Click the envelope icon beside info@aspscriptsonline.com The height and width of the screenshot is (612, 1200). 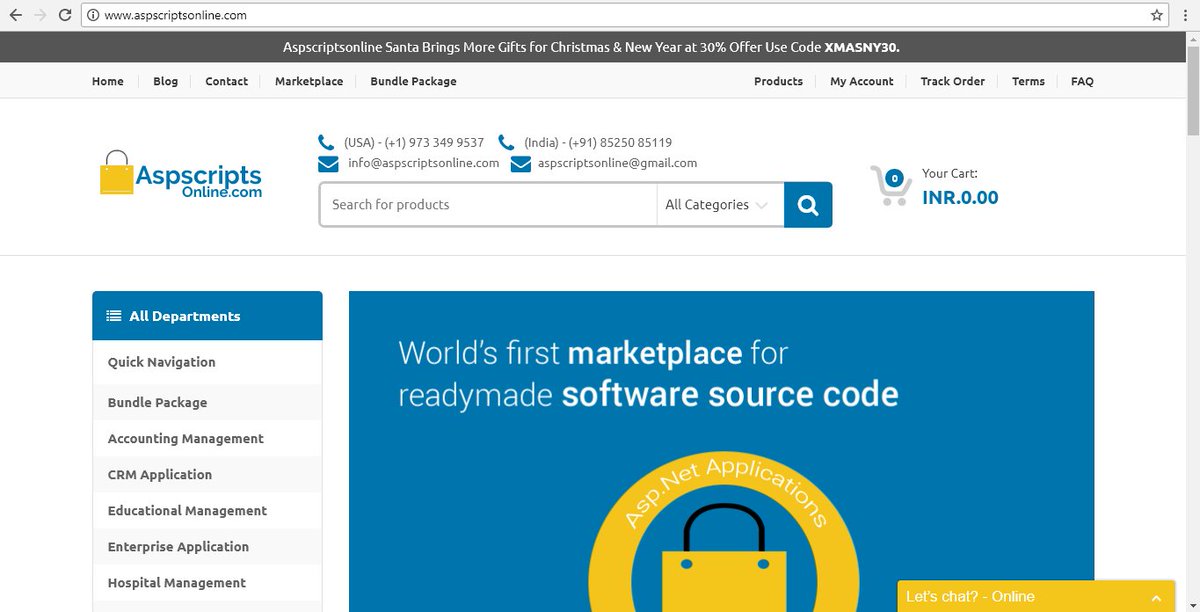click(x=328, y=163)
